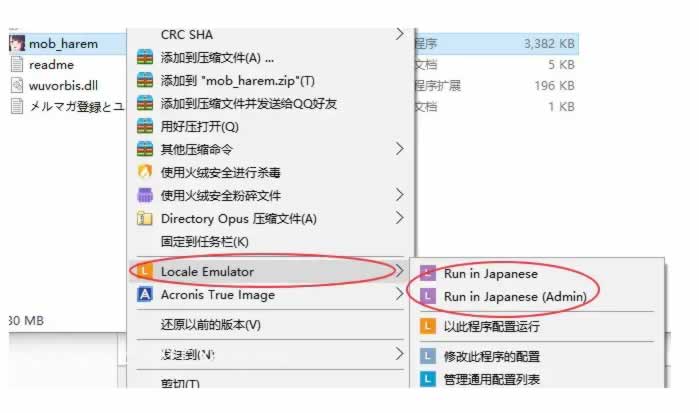699x413 pixels.
Task: Select 还原以前的版本(V) entry
Action: [x=210, y=325]
